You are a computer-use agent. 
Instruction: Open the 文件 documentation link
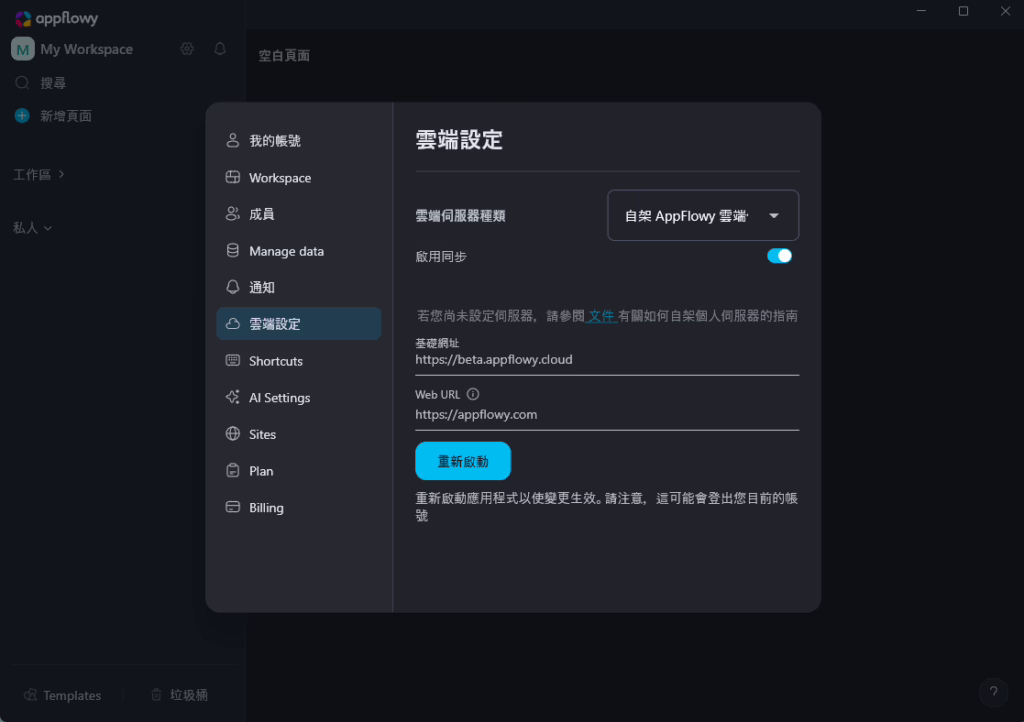[601, 316]
